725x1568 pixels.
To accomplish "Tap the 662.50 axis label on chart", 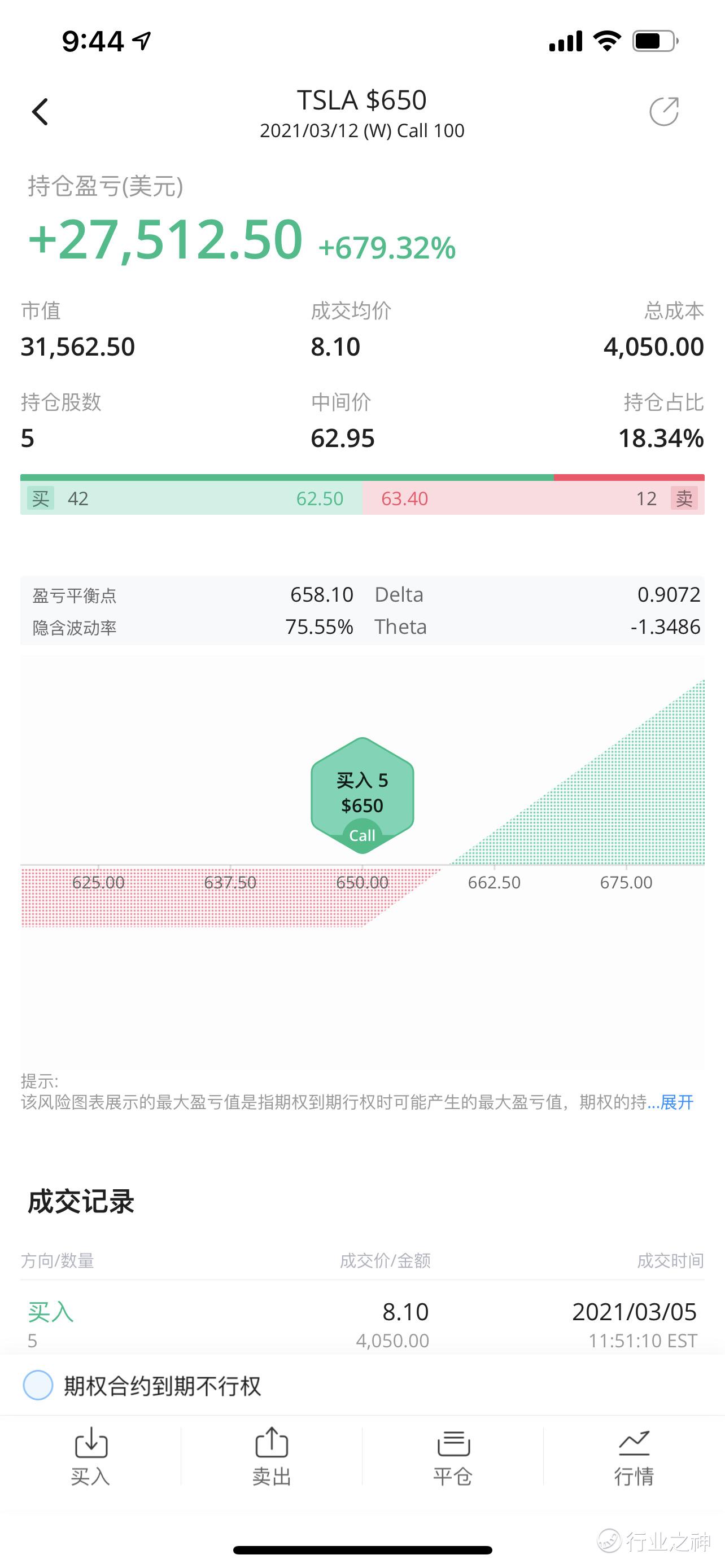I will 494,882.
